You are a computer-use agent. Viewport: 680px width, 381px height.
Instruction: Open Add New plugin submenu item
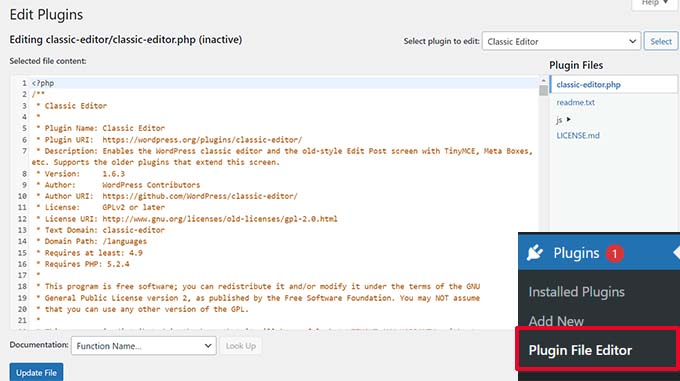(556, 321)
